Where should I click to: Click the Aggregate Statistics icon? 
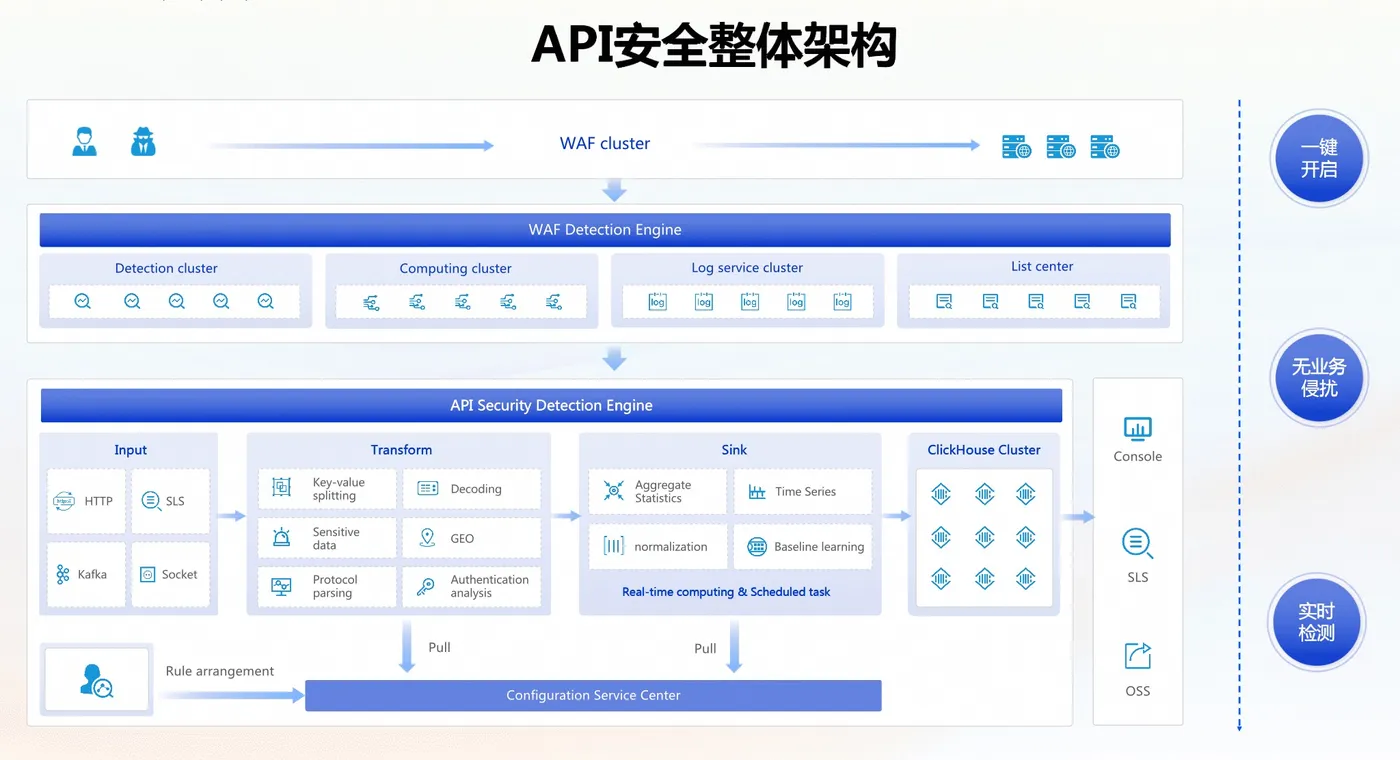[x=614, y=490]
